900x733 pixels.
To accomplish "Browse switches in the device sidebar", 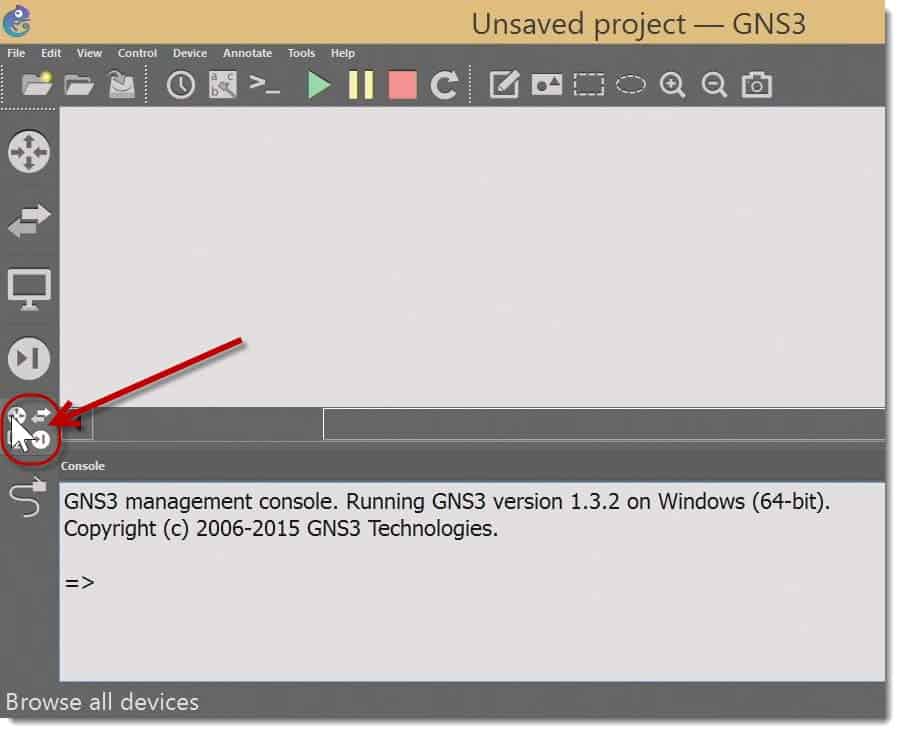I will (29, 221).
